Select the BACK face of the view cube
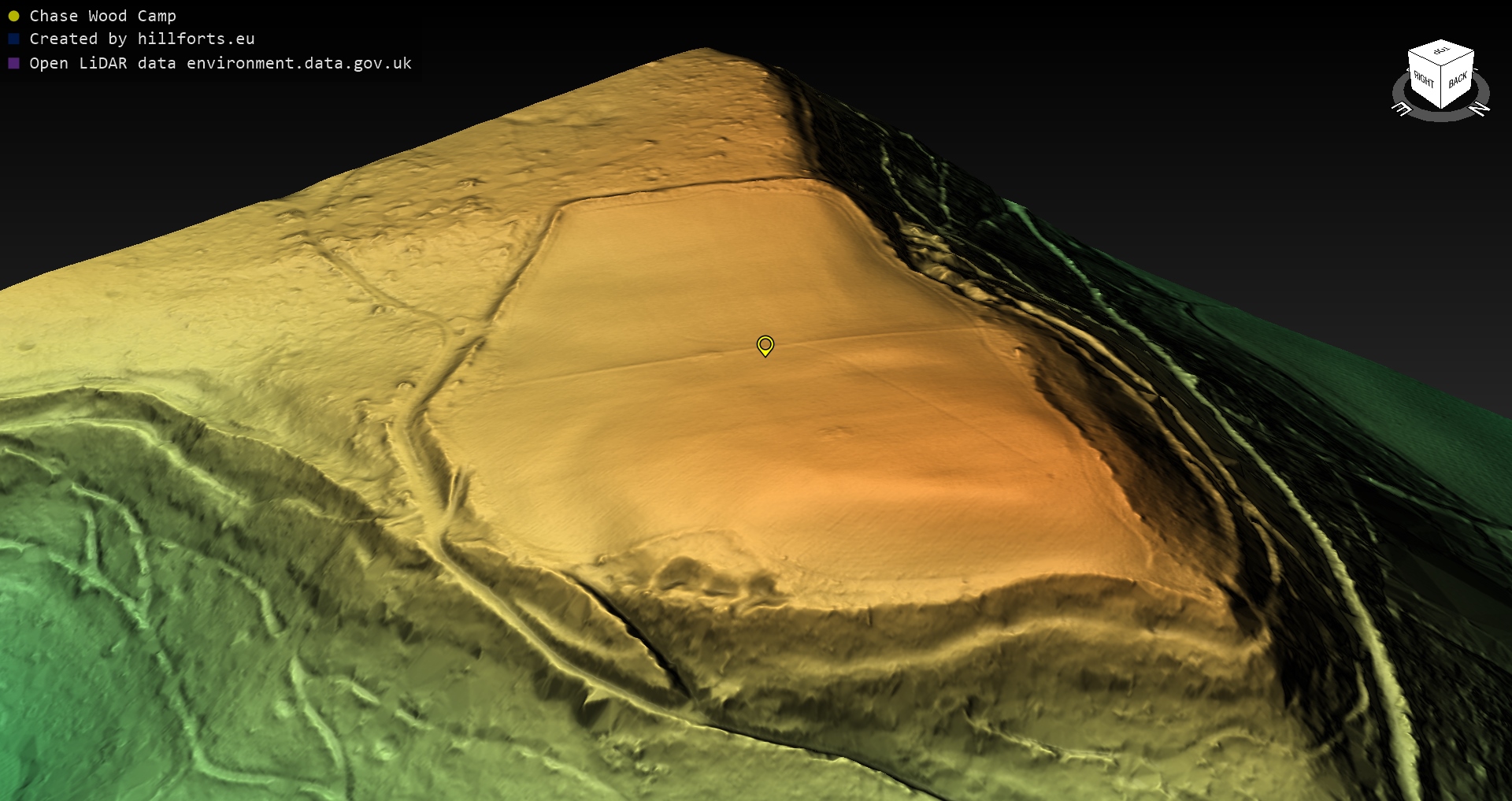This screenshot has width=1512, height=801. 1458,80
